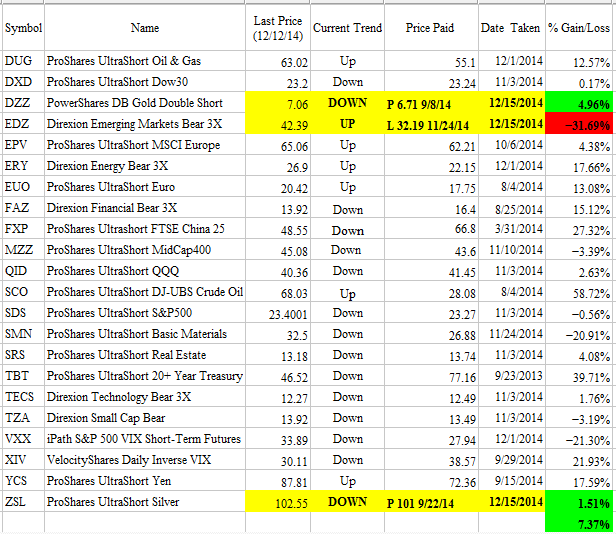Click the MZZ symbol cell
This screenshot has width=616, height=534.
23,250
